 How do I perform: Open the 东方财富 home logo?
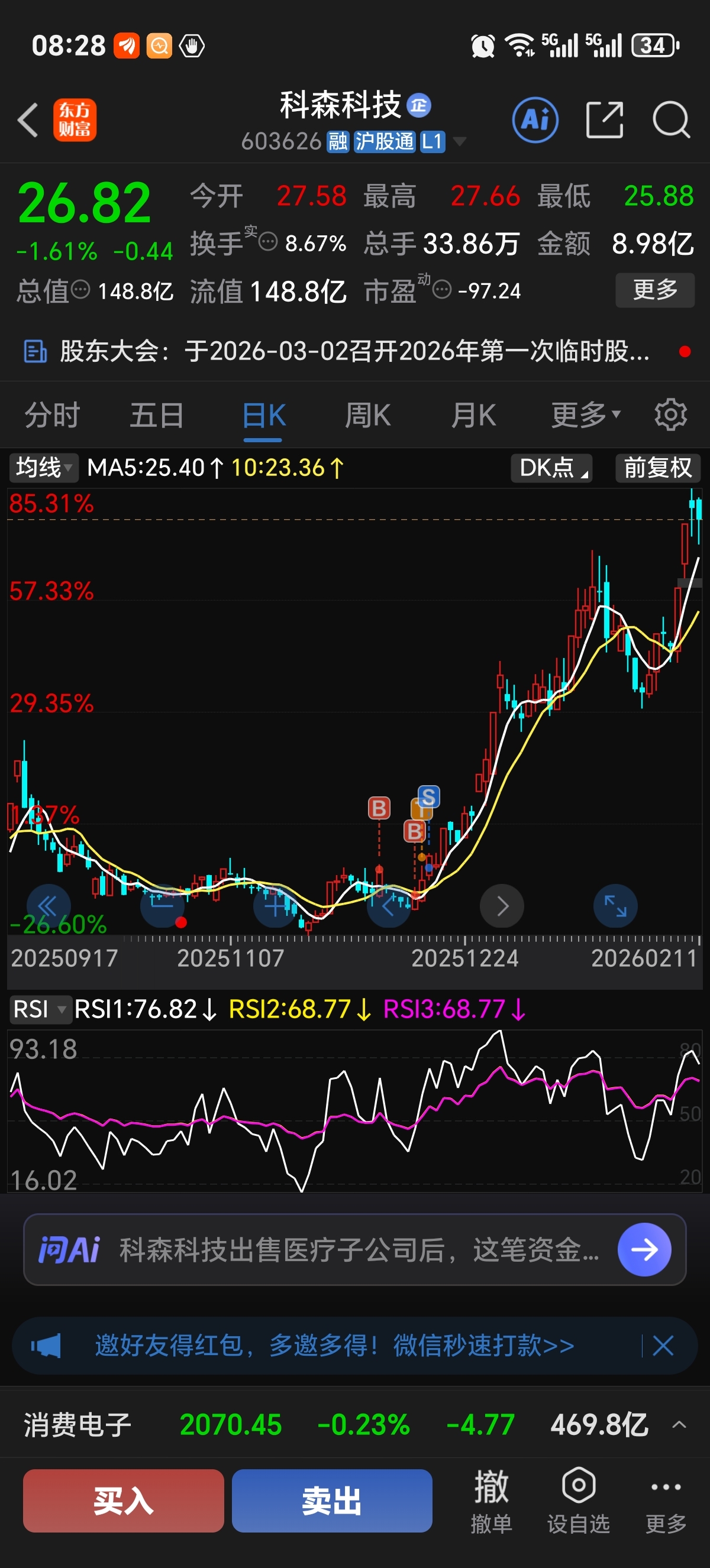pos(75,119)
